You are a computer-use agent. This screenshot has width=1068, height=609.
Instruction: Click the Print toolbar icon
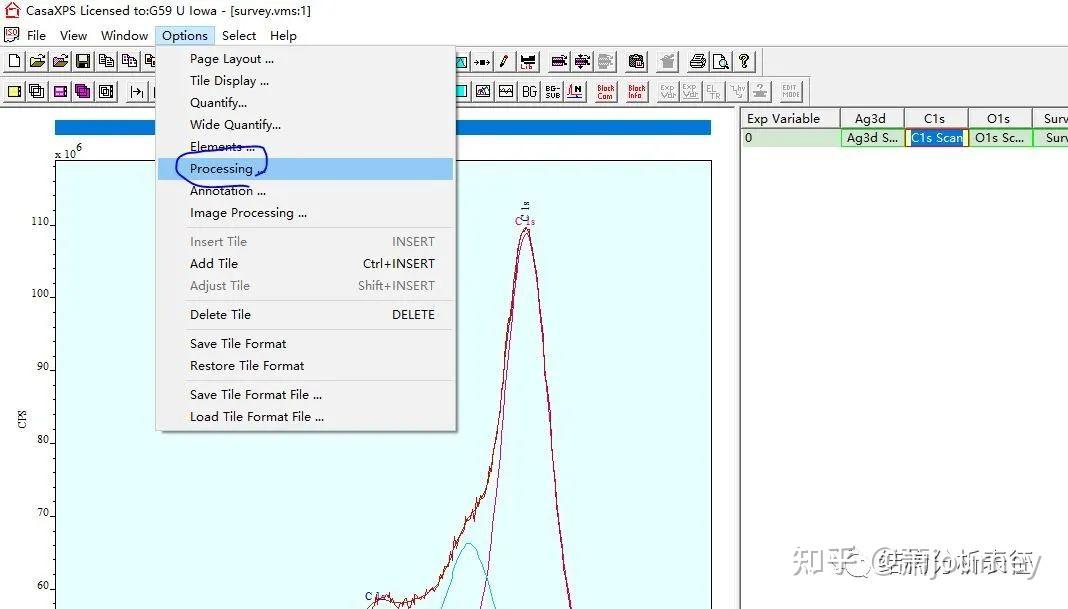click(x=697, y=62)
